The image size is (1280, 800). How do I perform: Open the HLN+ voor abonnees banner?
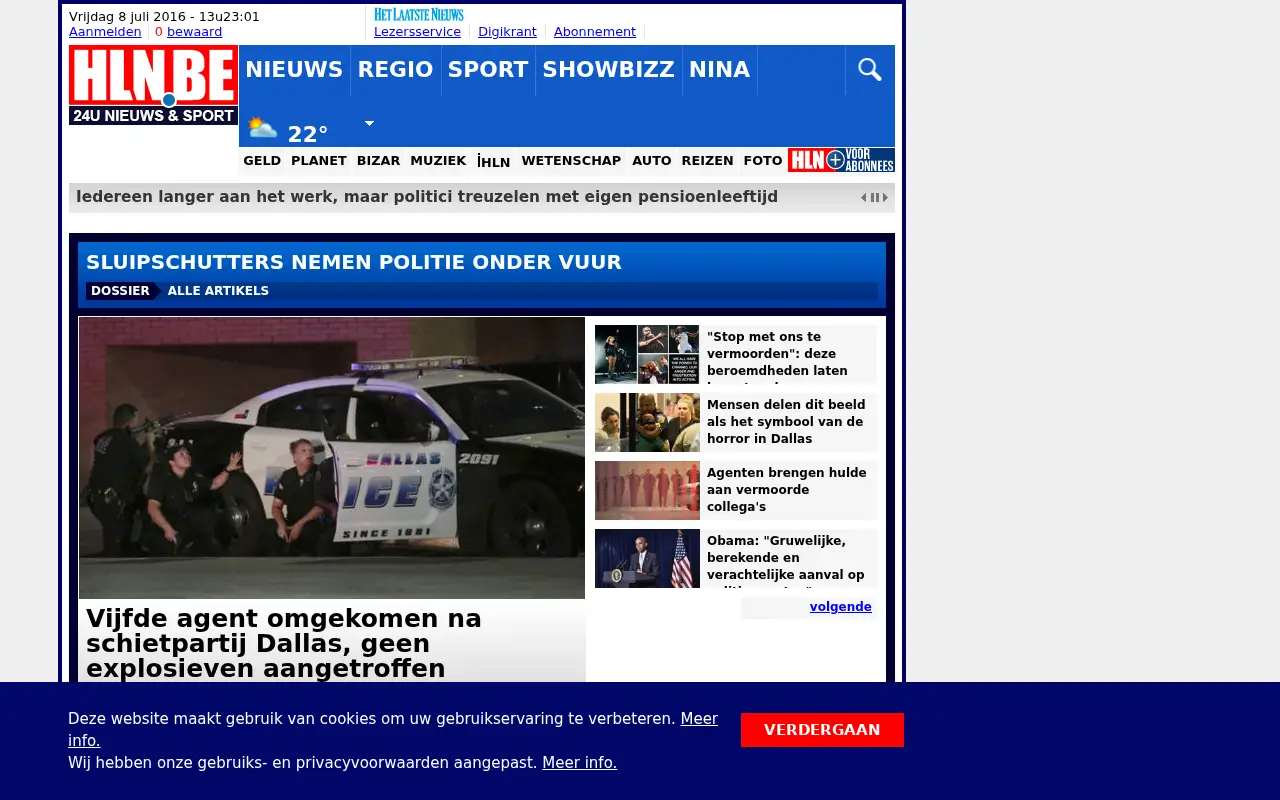841,160
